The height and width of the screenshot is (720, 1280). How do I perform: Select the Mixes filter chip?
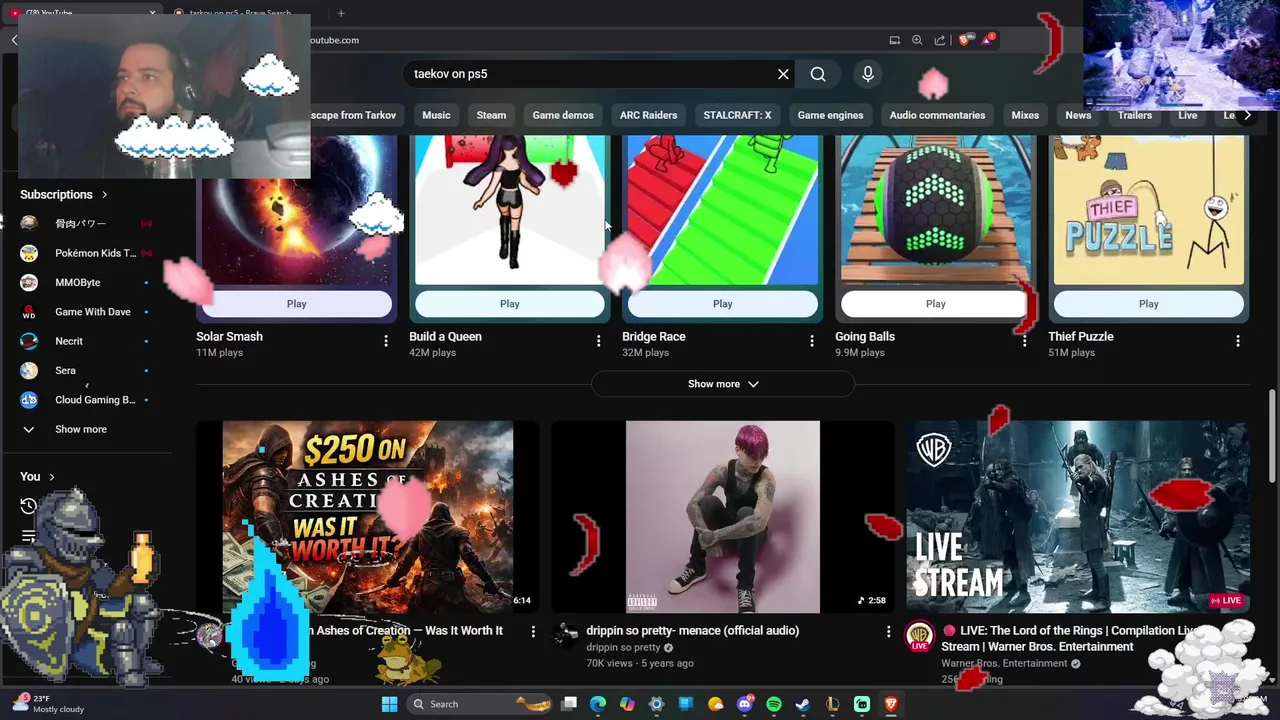click(x=1025, y=115)
